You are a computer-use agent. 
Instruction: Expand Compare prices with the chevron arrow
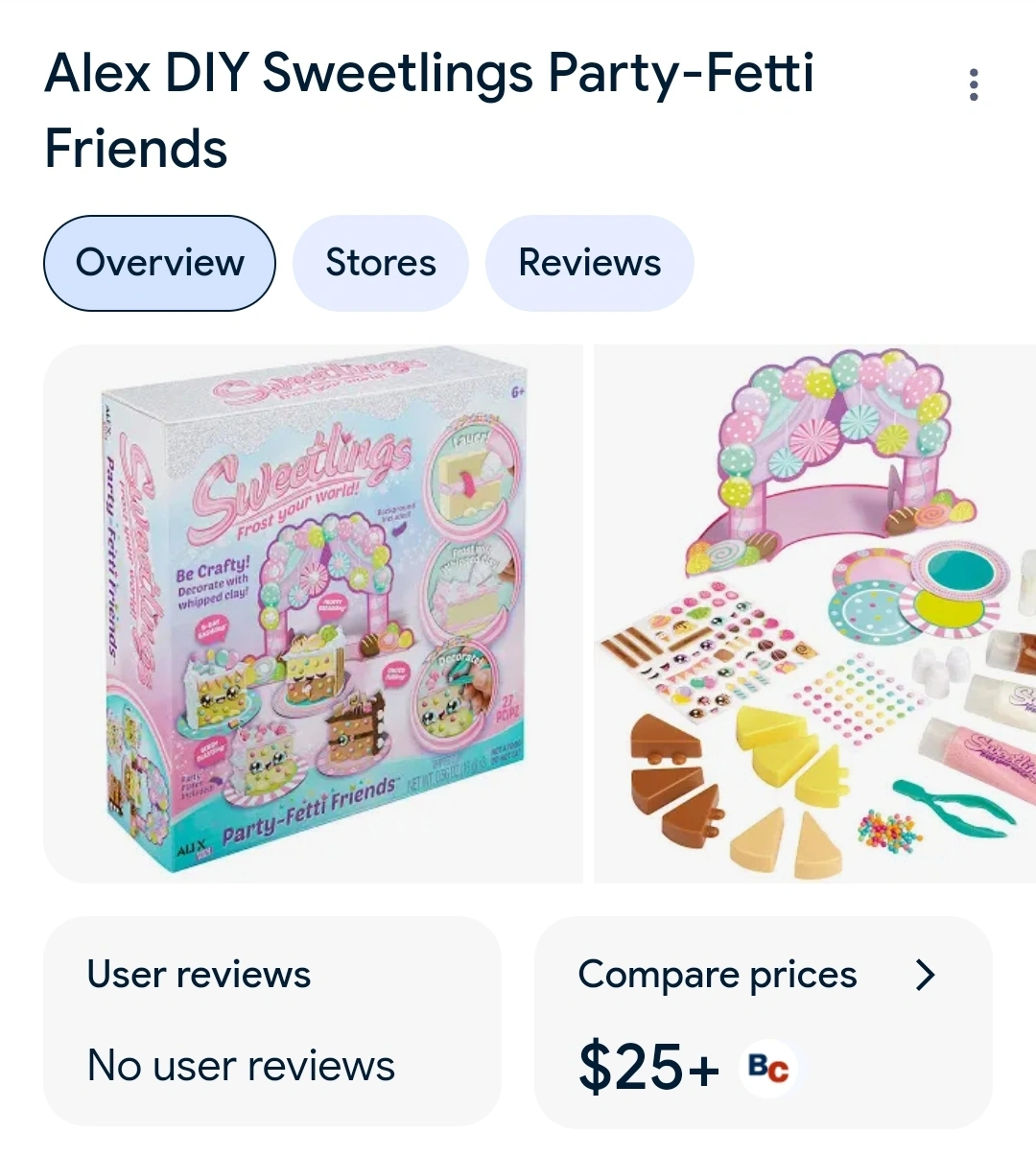(925, 975)
